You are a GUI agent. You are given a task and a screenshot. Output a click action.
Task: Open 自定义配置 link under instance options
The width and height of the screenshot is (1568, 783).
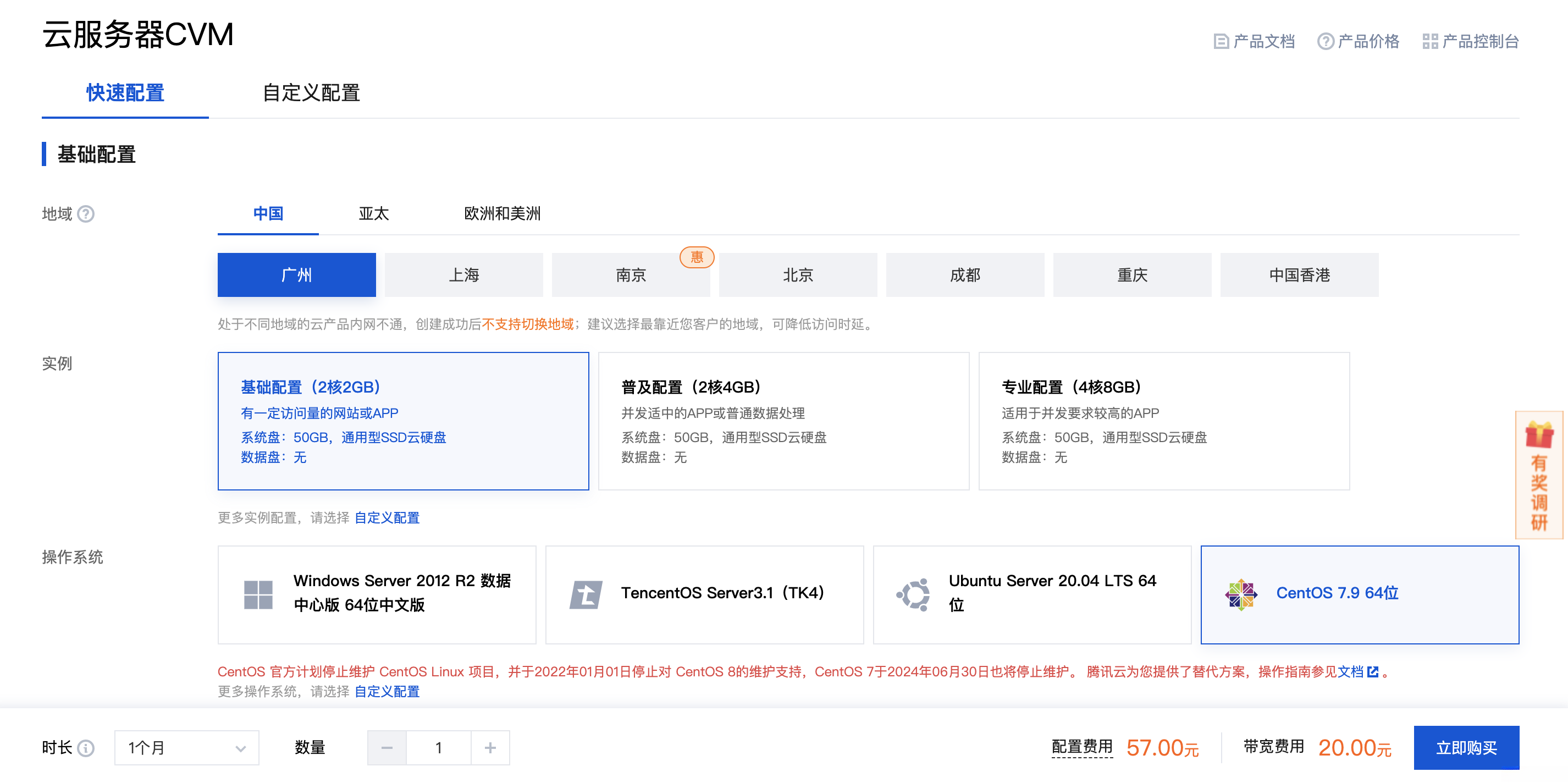[387, 517]
